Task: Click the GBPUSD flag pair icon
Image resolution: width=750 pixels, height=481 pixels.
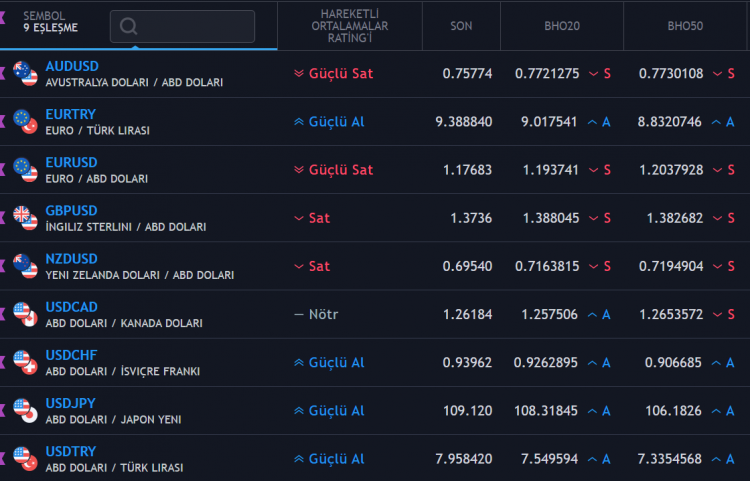Action: pyautogui.click(x=25, y=218)
